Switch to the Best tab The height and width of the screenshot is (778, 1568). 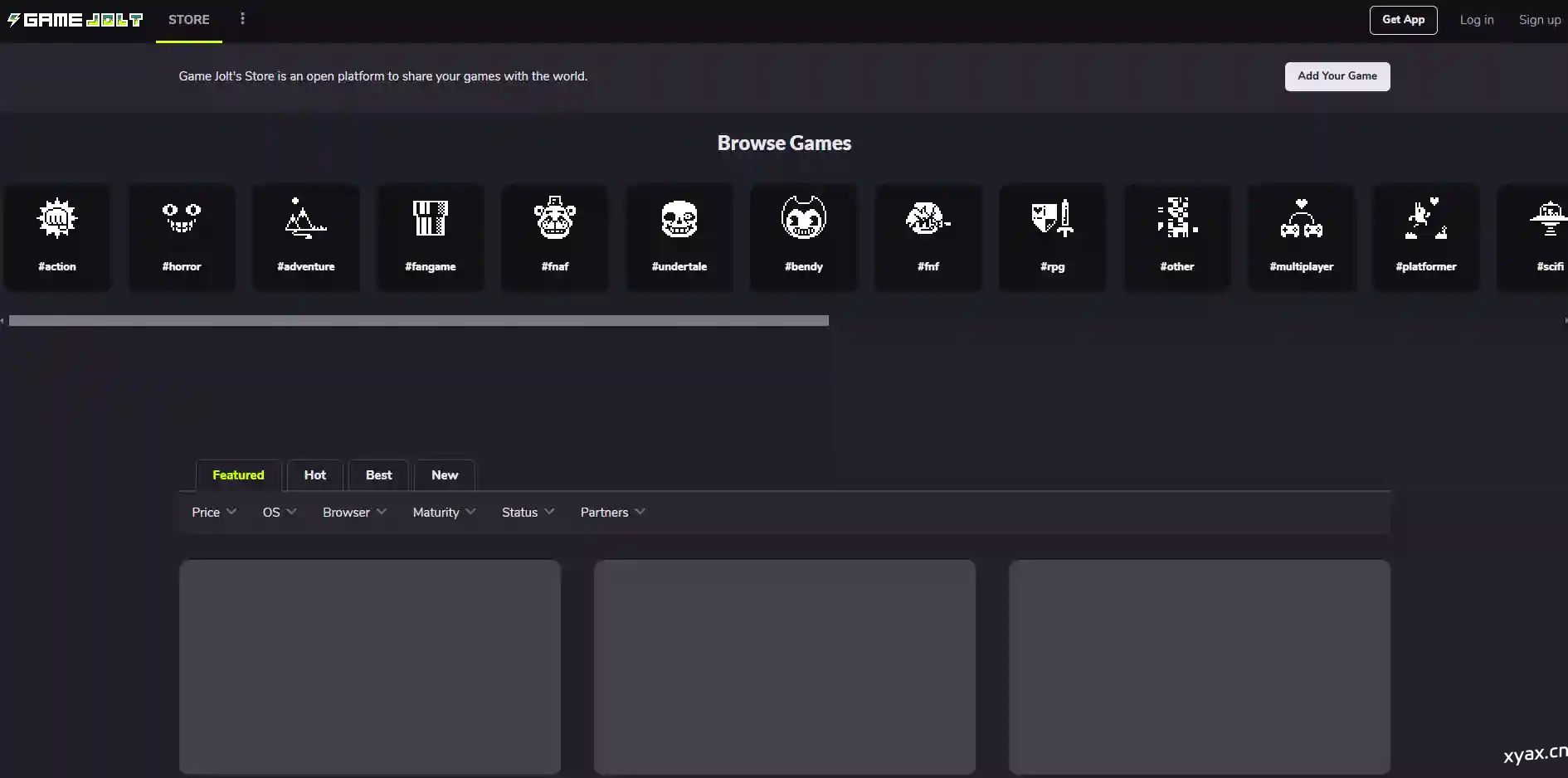[x=378, y=475]
